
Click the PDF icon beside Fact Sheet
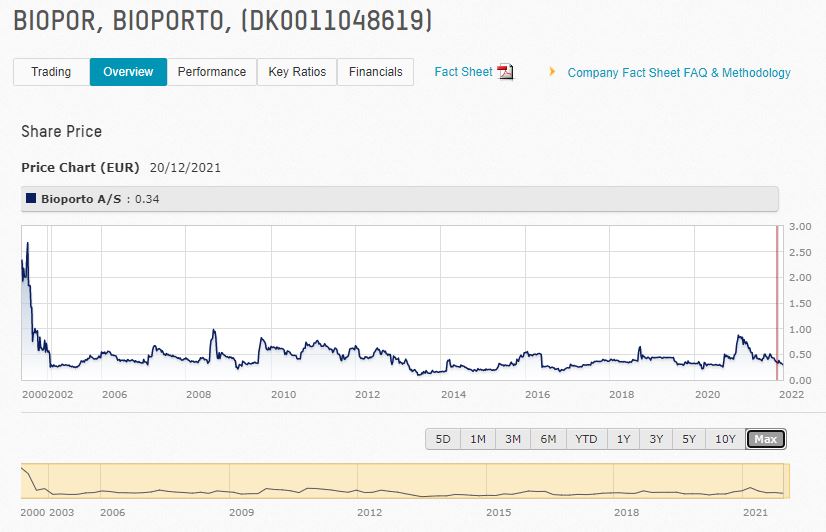click(505, 72)
